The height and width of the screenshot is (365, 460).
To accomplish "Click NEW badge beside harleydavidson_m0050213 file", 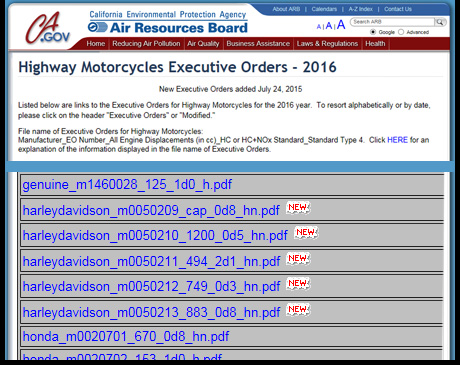I will pyautogui.click(x=298, y=309).
